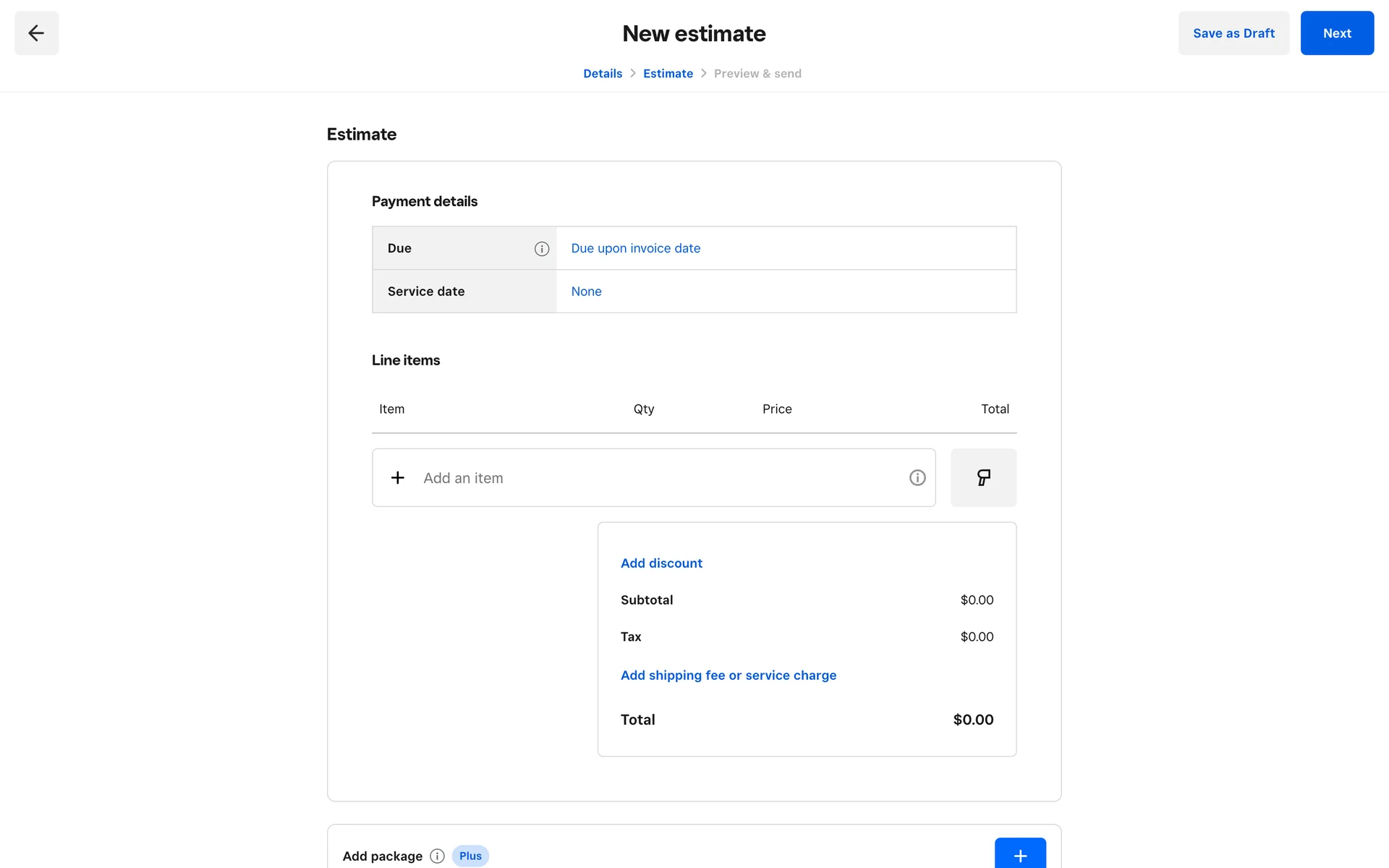Click the info icon in item field

(917, 477)
